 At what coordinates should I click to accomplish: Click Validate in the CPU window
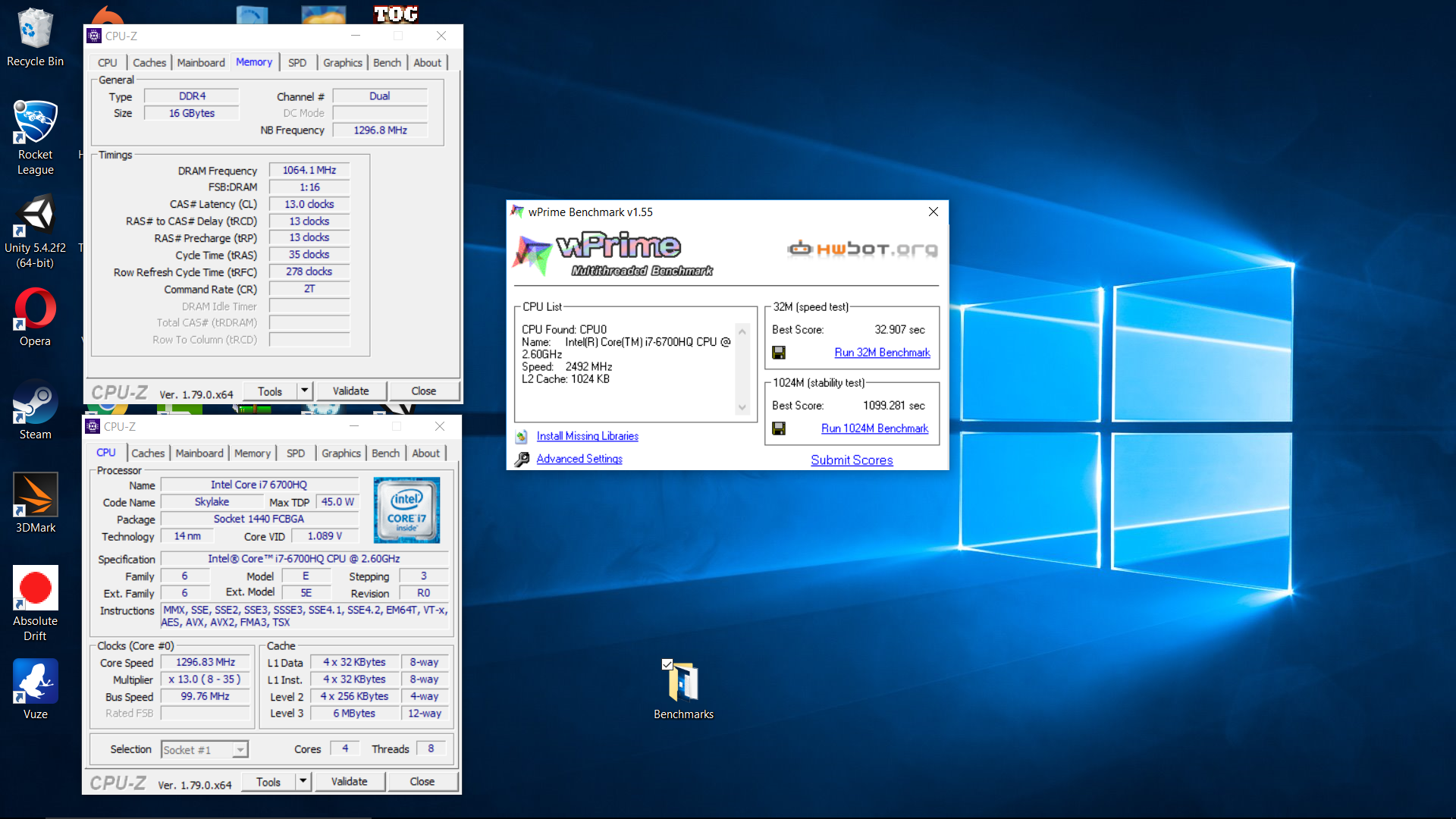pyautogui.click(x=350, y=782)
